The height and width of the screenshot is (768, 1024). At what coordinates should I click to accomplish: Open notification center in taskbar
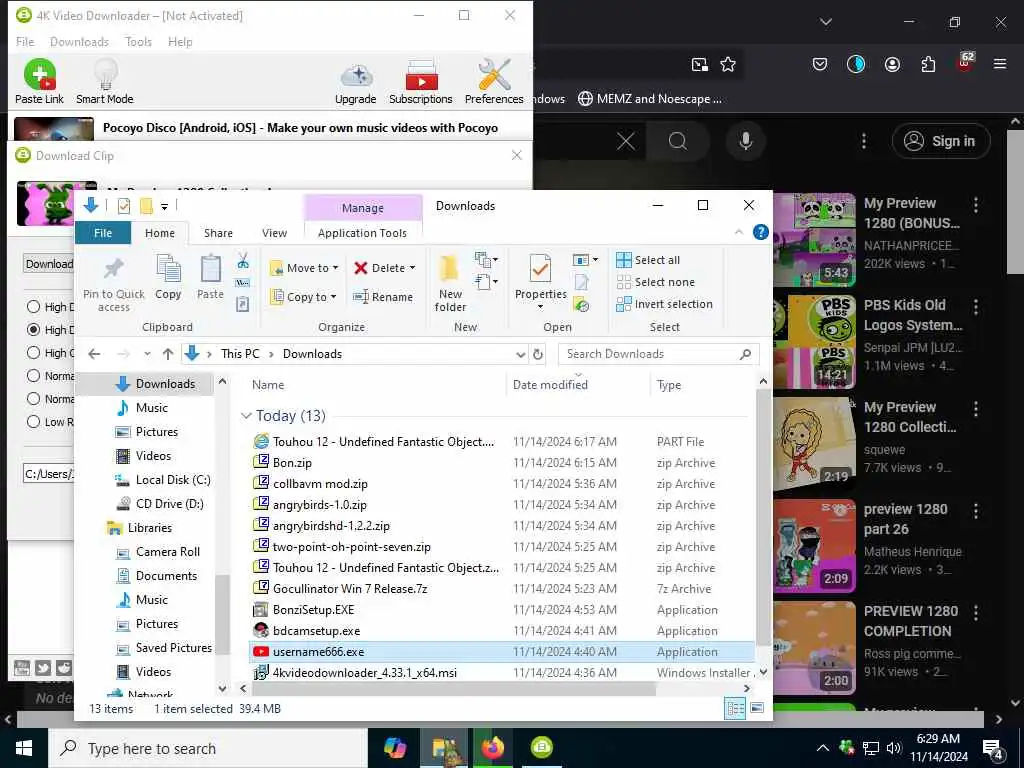pos(993,749)
